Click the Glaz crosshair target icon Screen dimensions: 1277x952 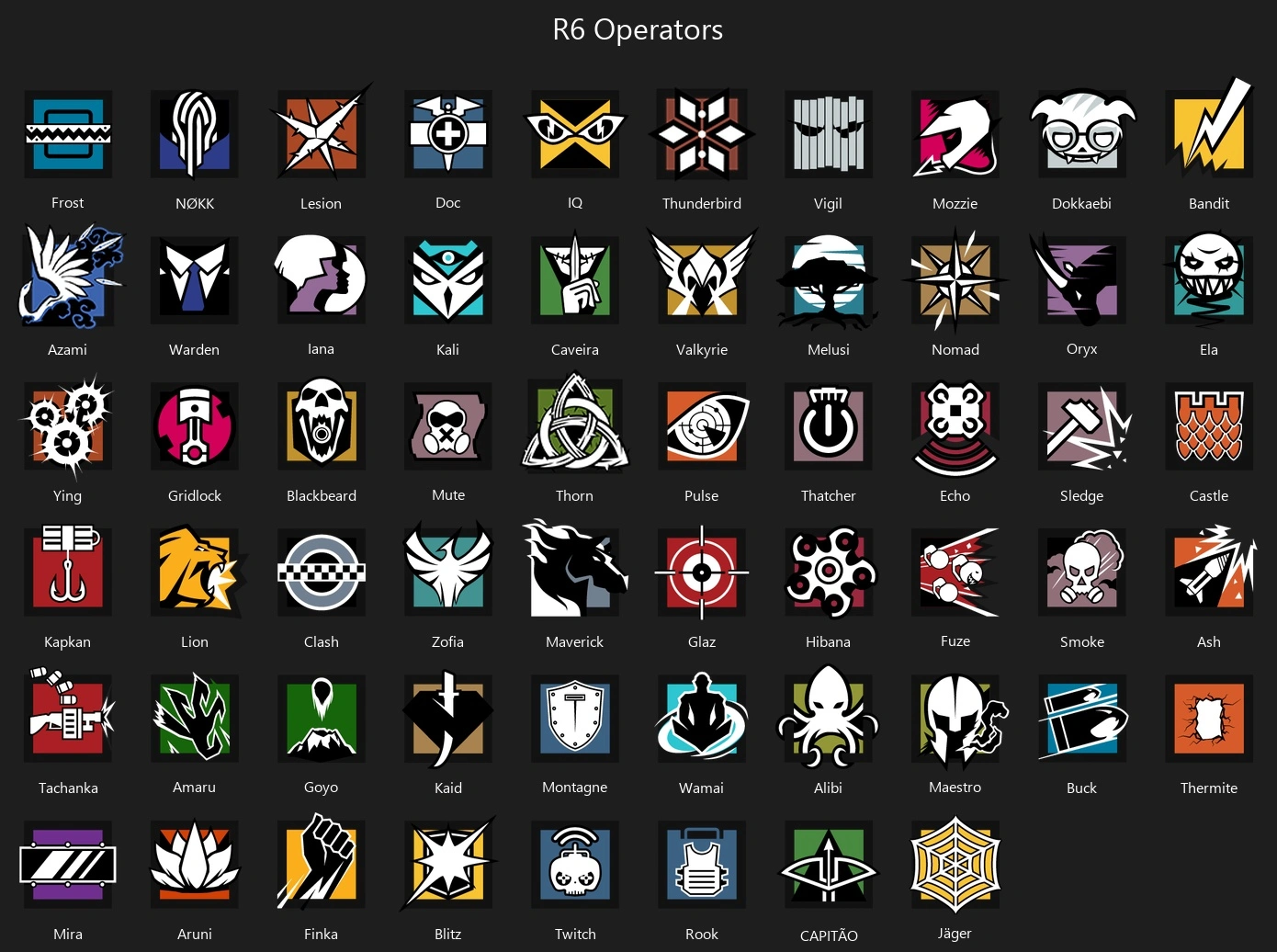click(702, 572)
